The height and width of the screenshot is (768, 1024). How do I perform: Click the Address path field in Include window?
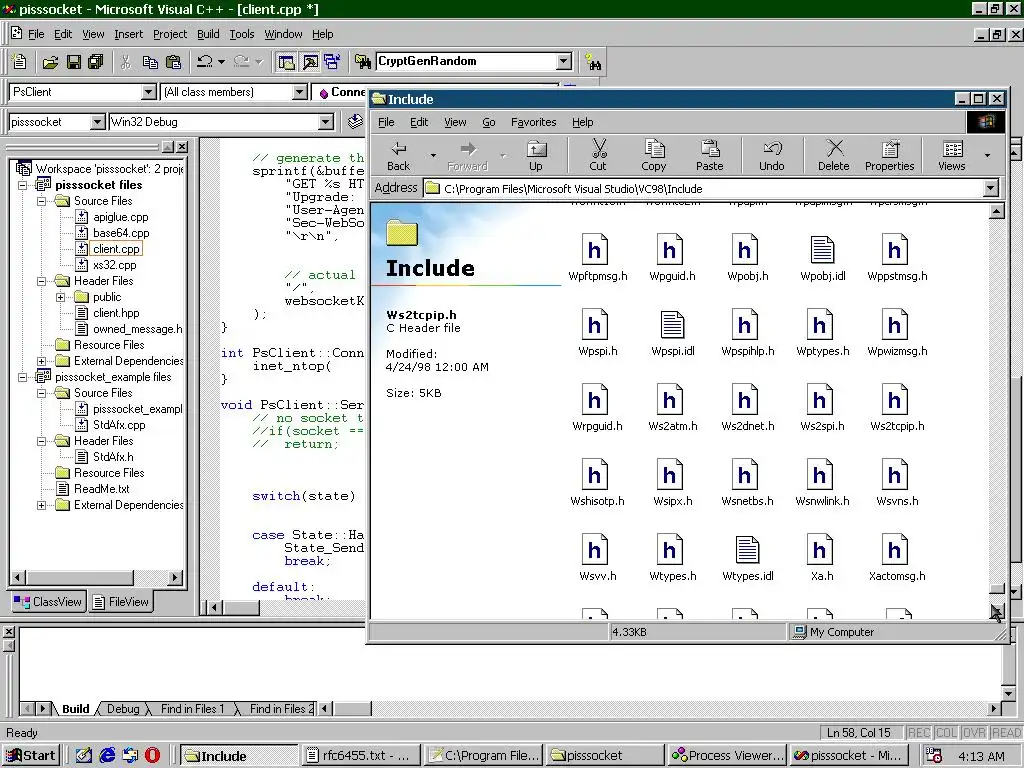pyautogui.click(x=703, y=189)
